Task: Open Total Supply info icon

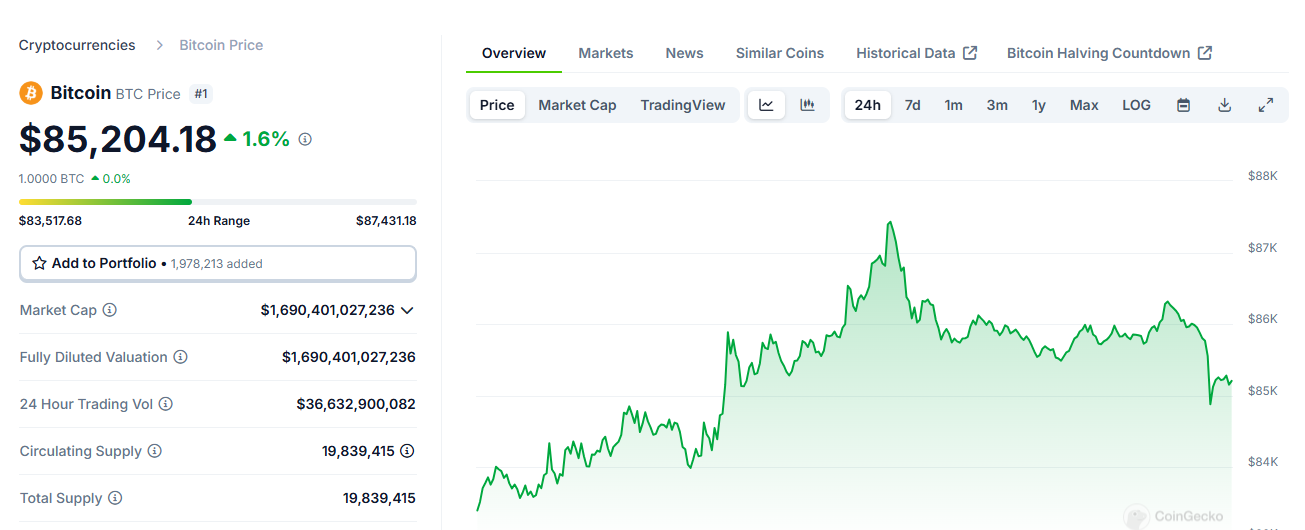Action: (x=115, y=498)
